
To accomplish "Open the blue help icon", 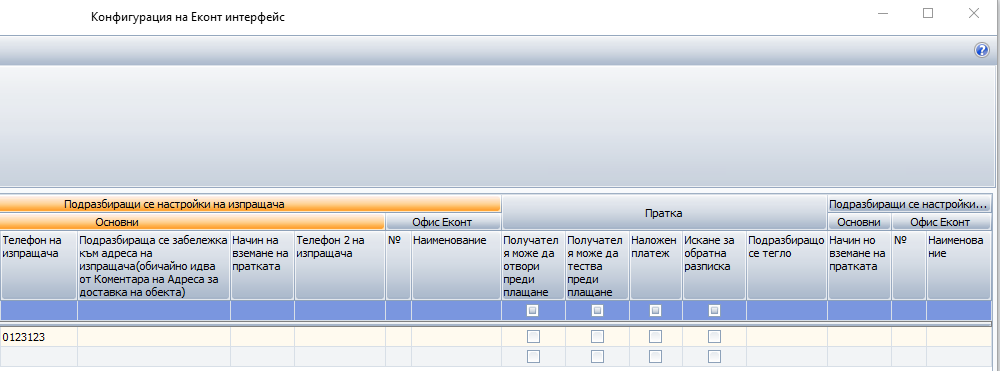I will tap(982, 50).
